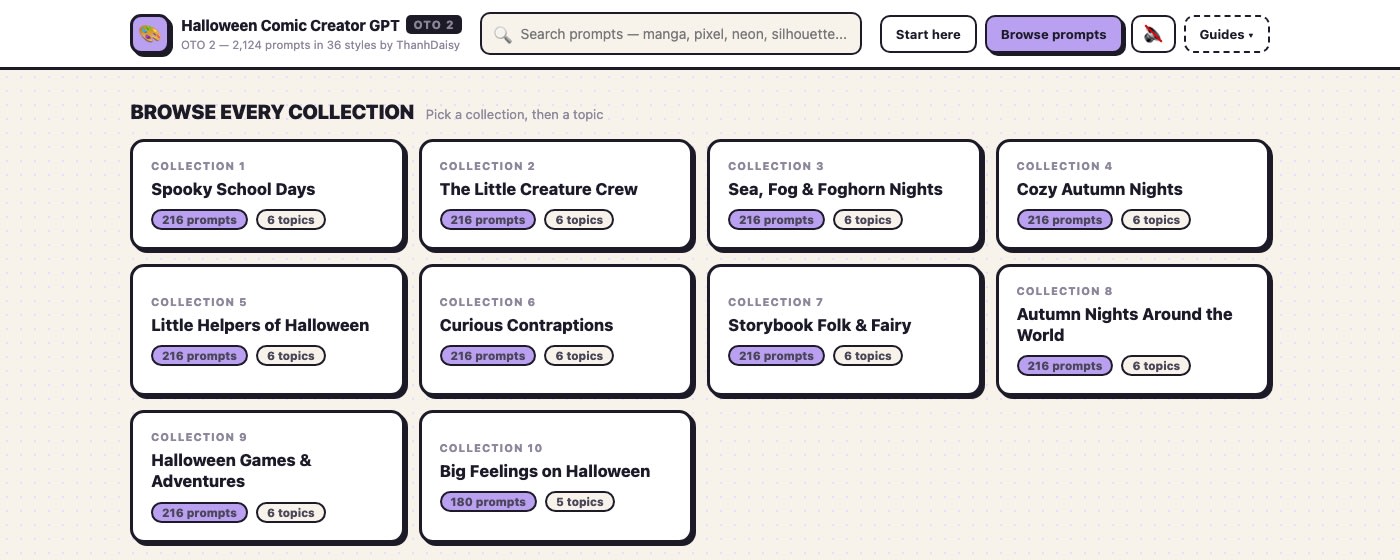Focus the search prompts field

670,34
